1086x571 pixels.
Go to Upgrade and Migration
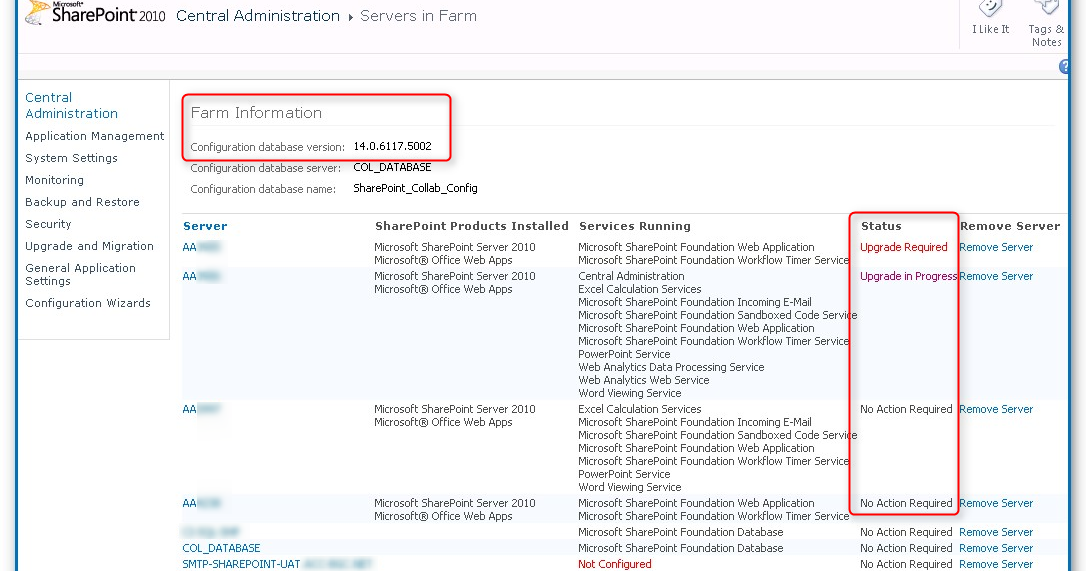tap(89, 246)
